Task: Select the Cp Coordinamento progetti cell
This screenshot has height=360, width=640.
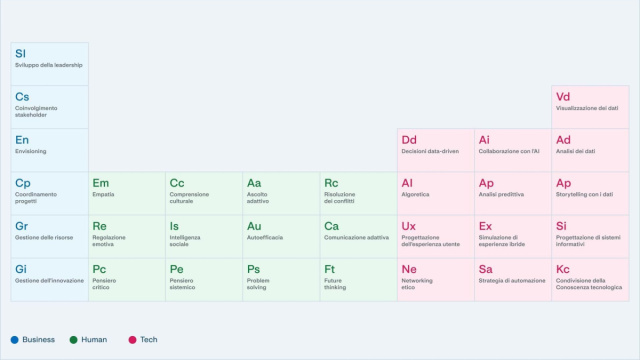Action: tap(49, 193)
